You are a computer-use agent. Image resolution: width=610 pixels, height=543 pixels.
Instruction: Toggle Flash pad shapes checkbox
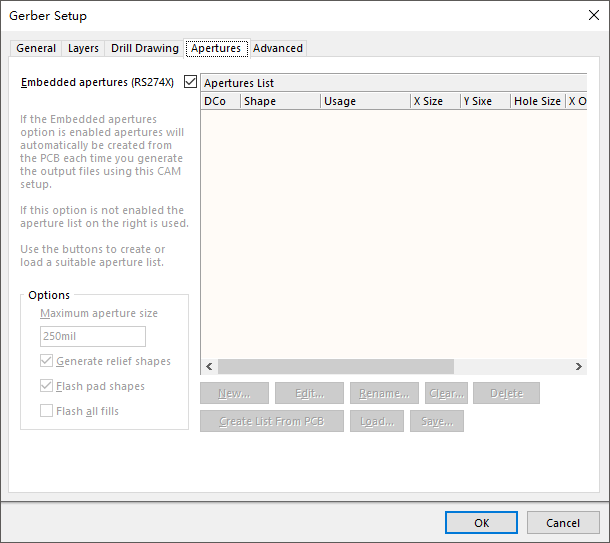pyautogui.click(x=47, y=386)
